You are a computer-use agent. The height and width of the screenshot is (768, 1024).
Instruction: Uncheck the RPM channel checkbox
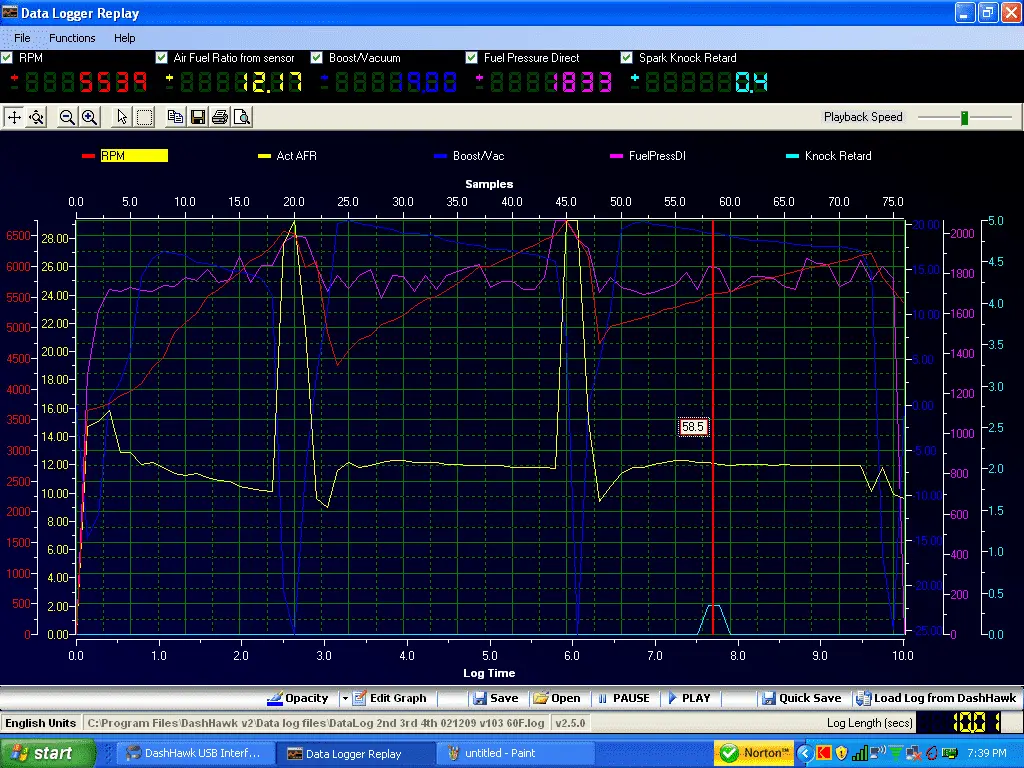point(7,57)
